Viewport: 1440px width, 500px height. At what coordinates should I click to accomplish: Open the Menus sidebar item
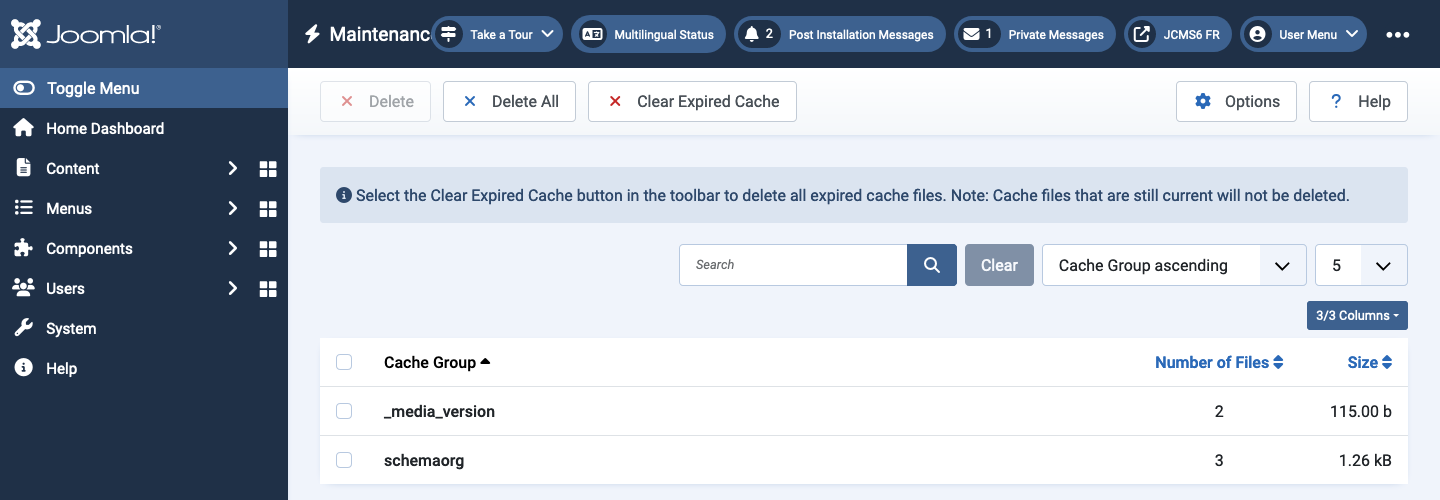69,208
